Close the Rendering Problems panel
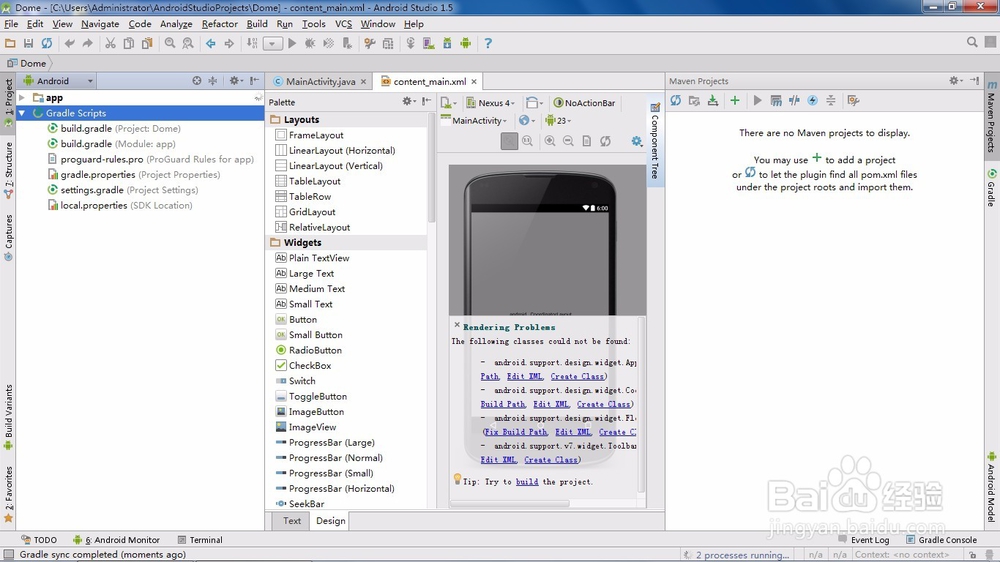Screen dimensions: 1000x562 [457, 325]
